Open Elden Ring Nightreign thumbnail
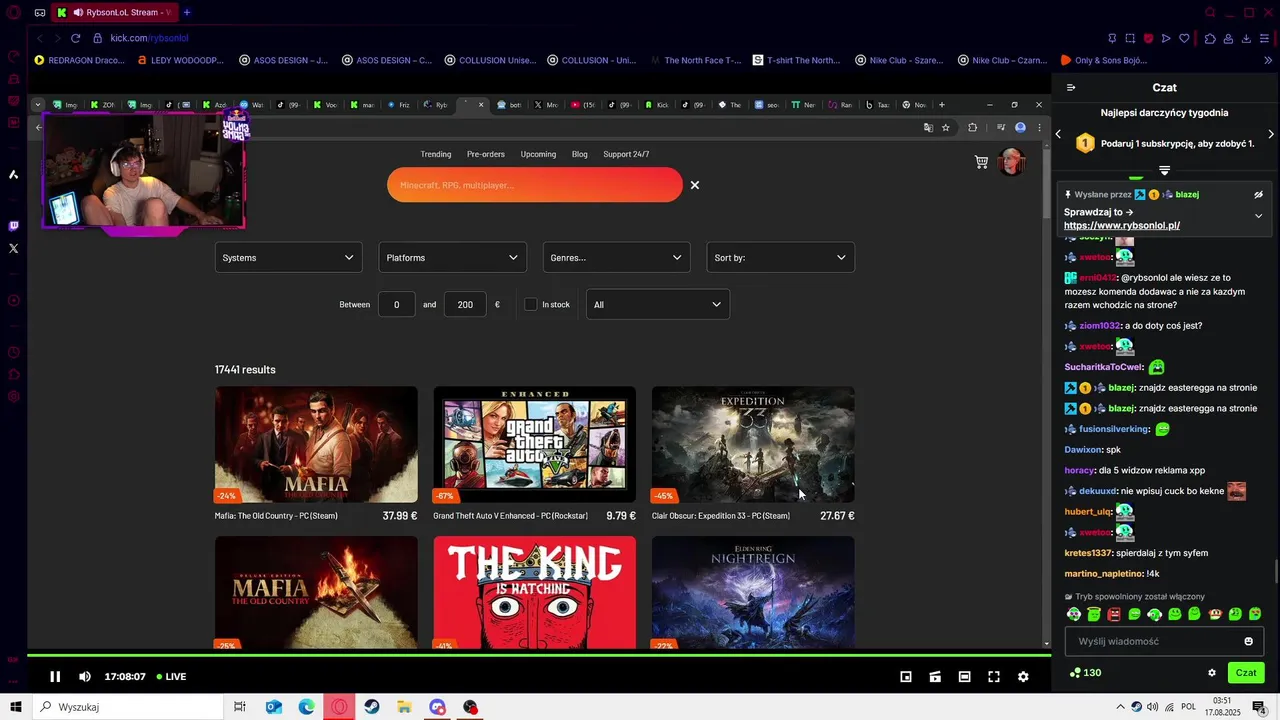Screen dimensions: 1280x720 click(x=753, y=592)
